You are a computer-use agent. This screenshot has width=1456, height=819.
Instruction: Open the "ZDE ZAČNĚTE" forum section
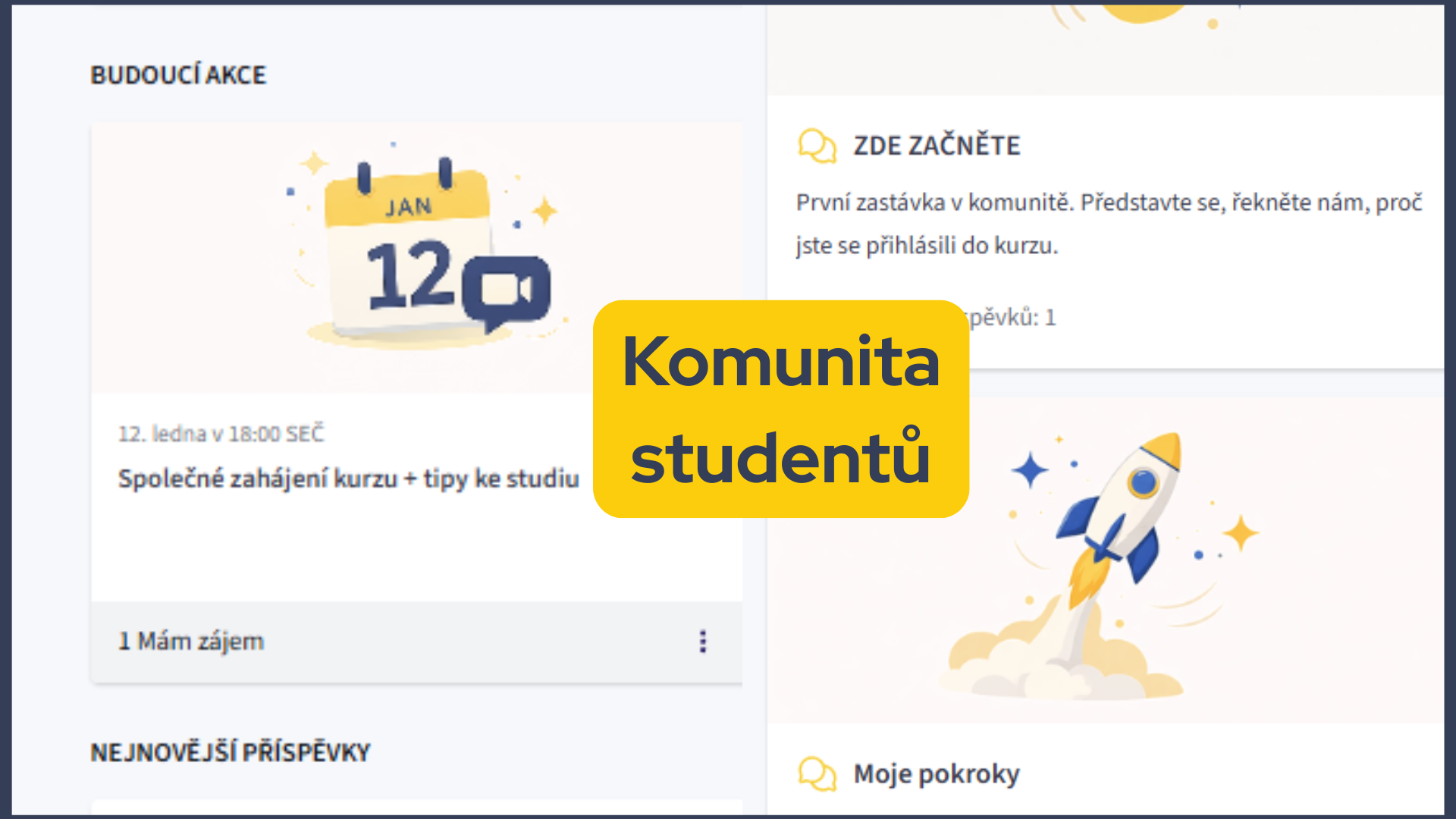pyautogui.click(x=937, y=146)
